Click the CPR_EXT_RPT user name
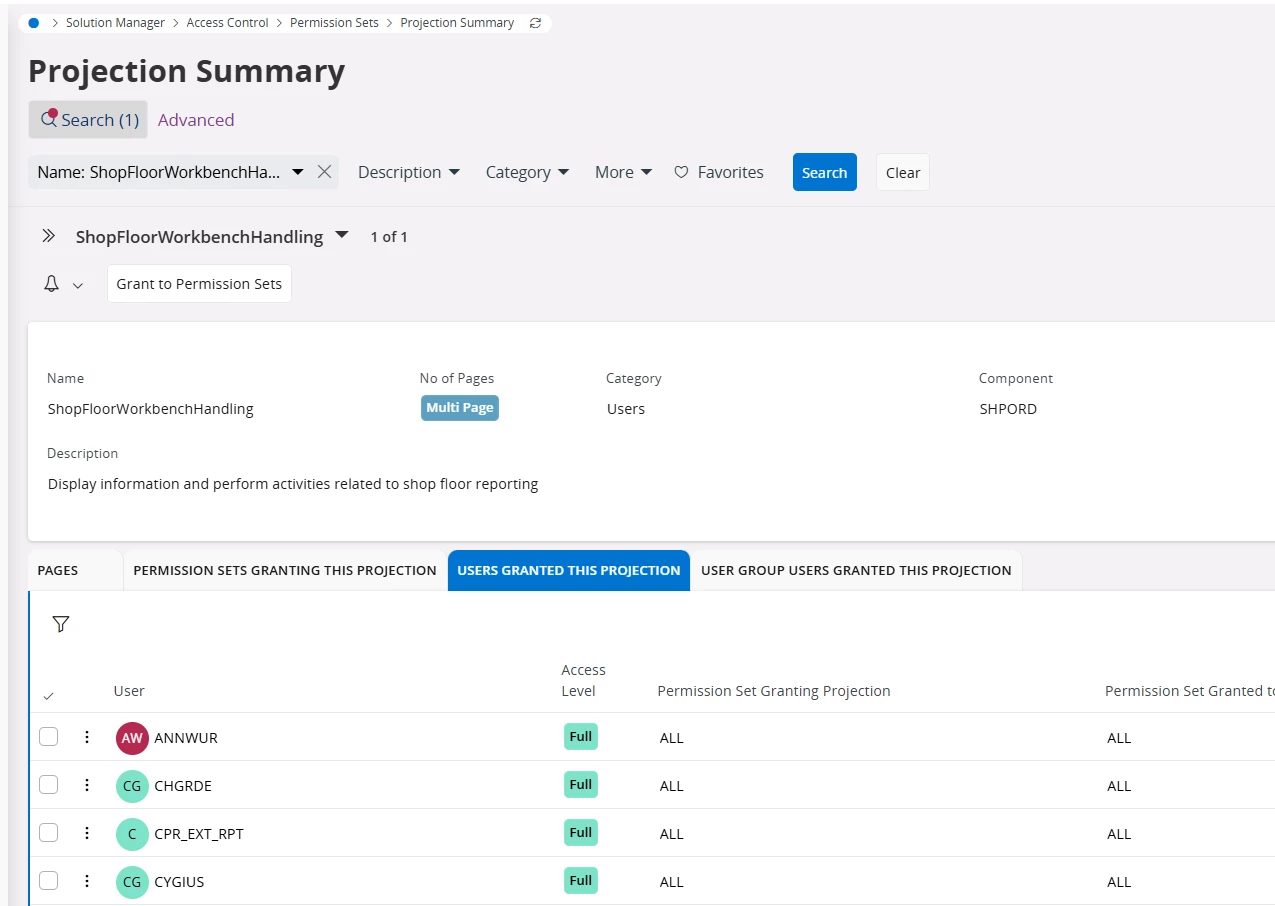 click(199, 834)
